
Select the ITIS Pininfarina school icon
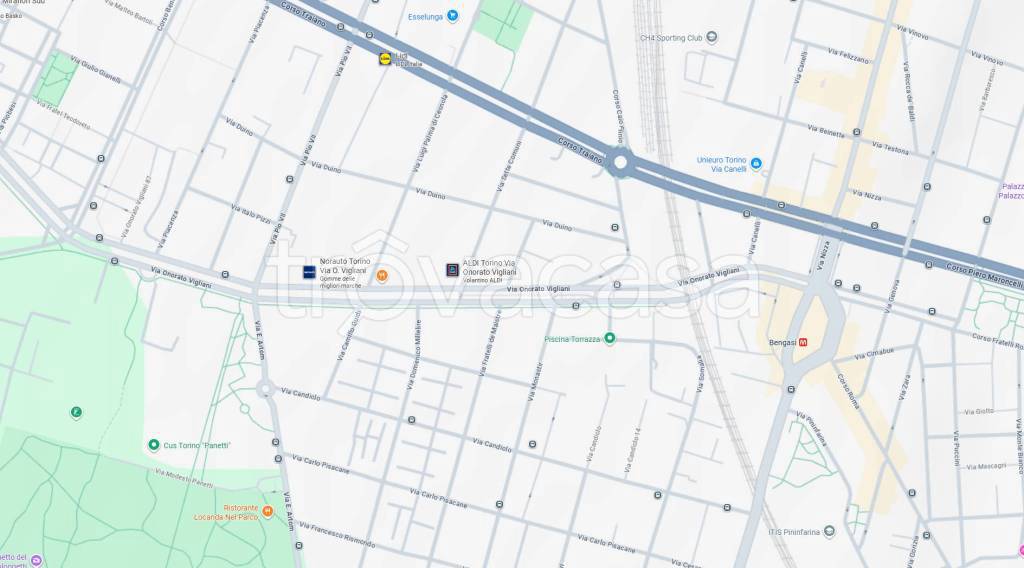click(829, 531)
